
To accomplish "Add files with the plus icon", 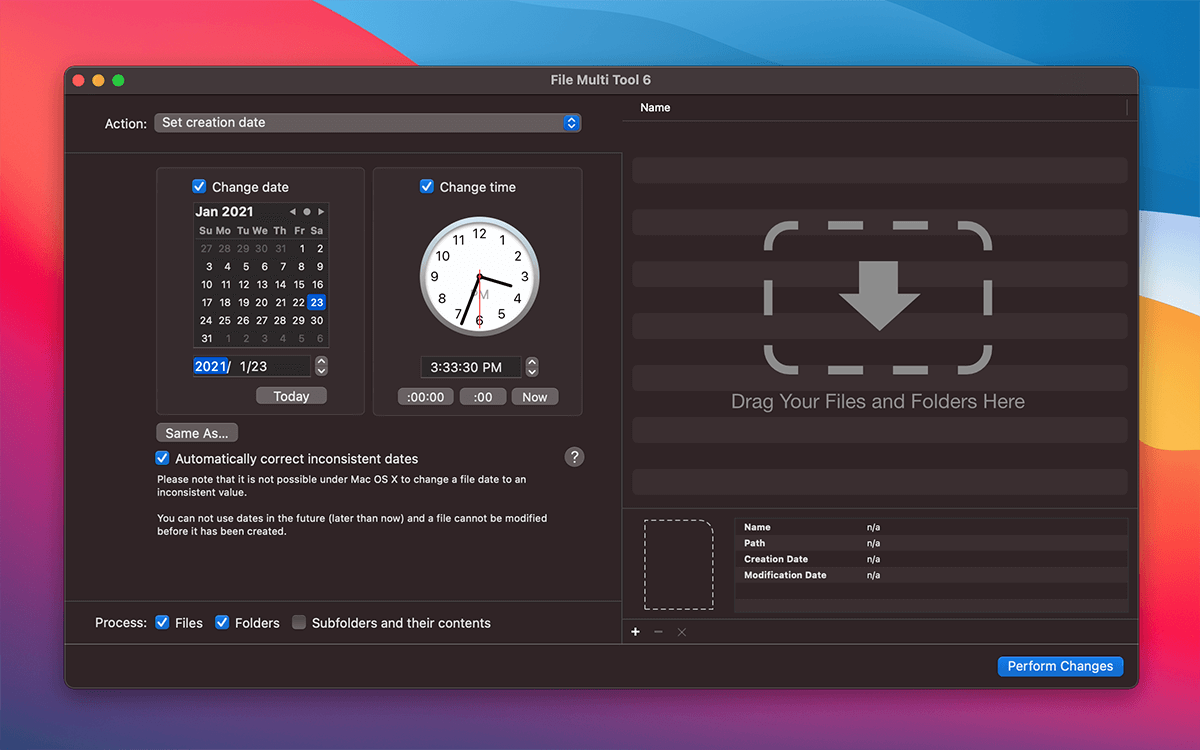I will tap(636, 632).
